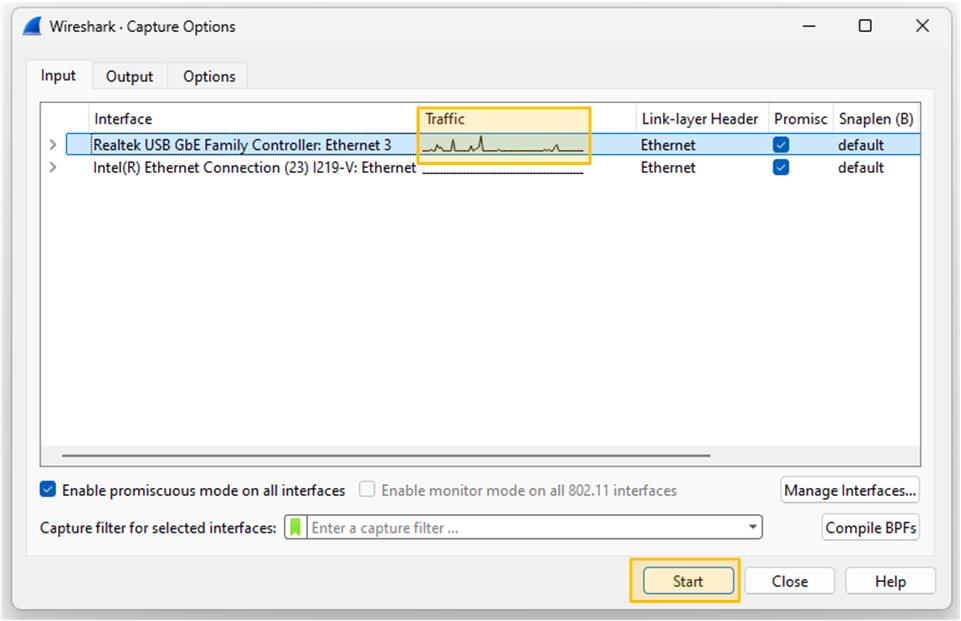Switch to the Options tab
Viewport: 961px width, 621px height.
pos(209,76)
